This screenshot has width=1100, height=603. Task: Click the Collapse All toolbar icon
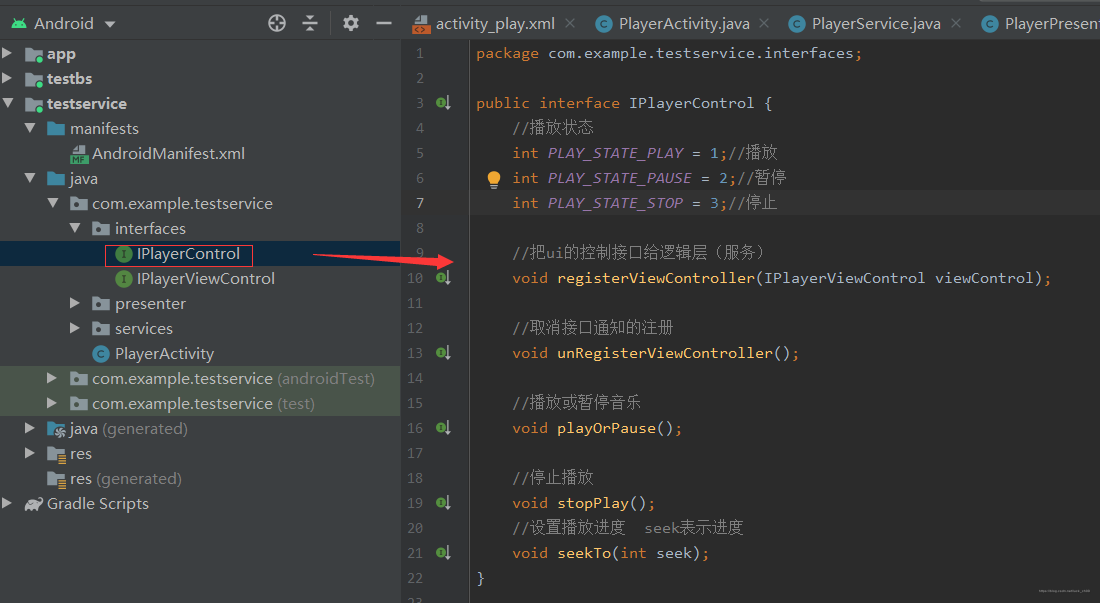click(x=310, y=23)
